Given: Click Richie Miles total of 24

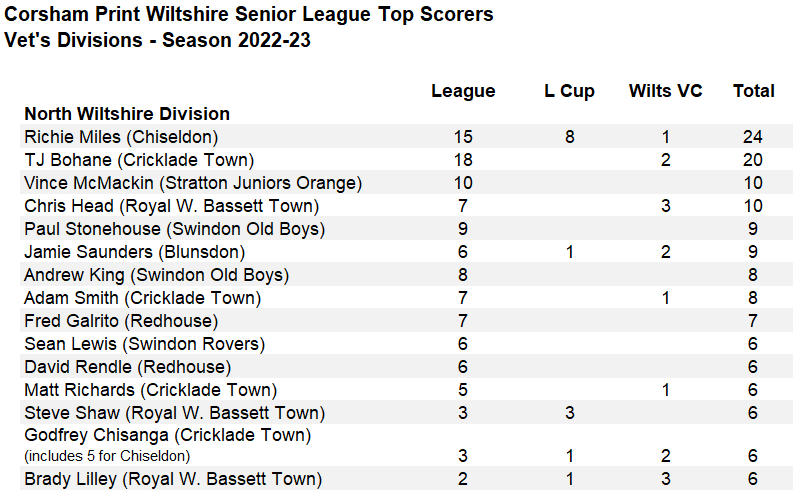Looking at the screenshot, I should click(753, 137).
